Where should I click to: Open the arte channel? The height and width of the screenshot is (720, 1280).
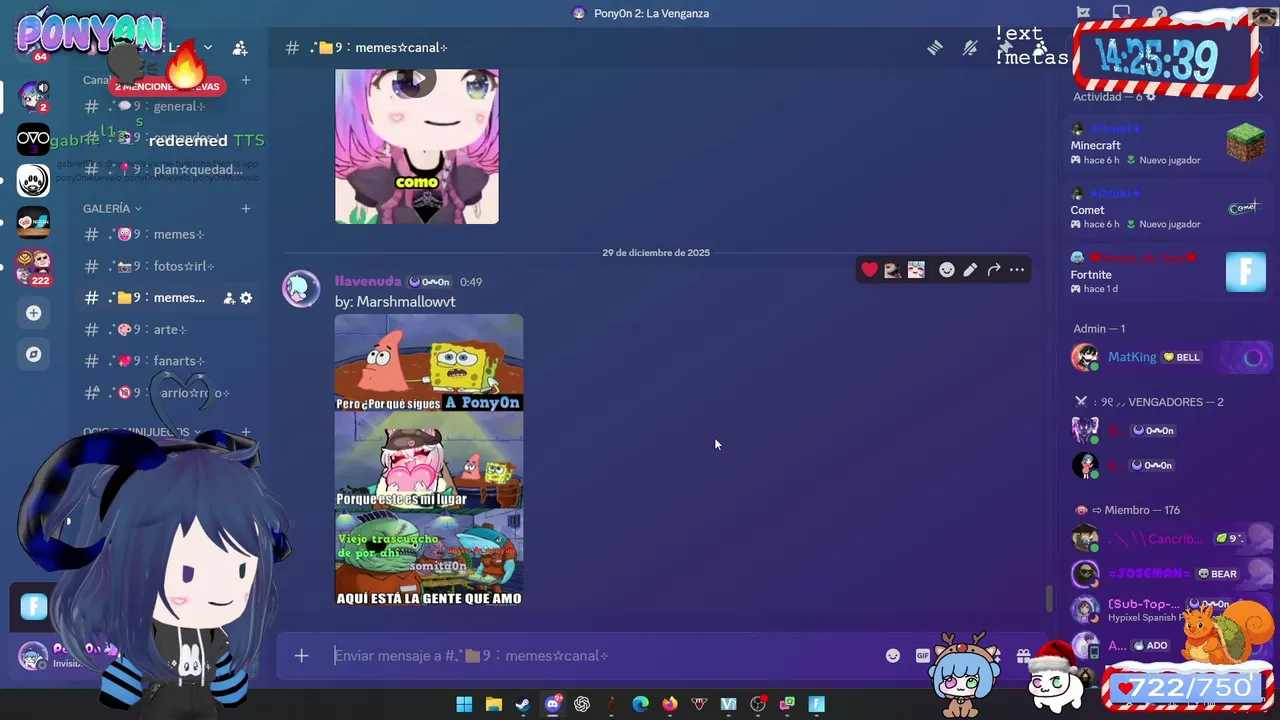tap(165, 329)
